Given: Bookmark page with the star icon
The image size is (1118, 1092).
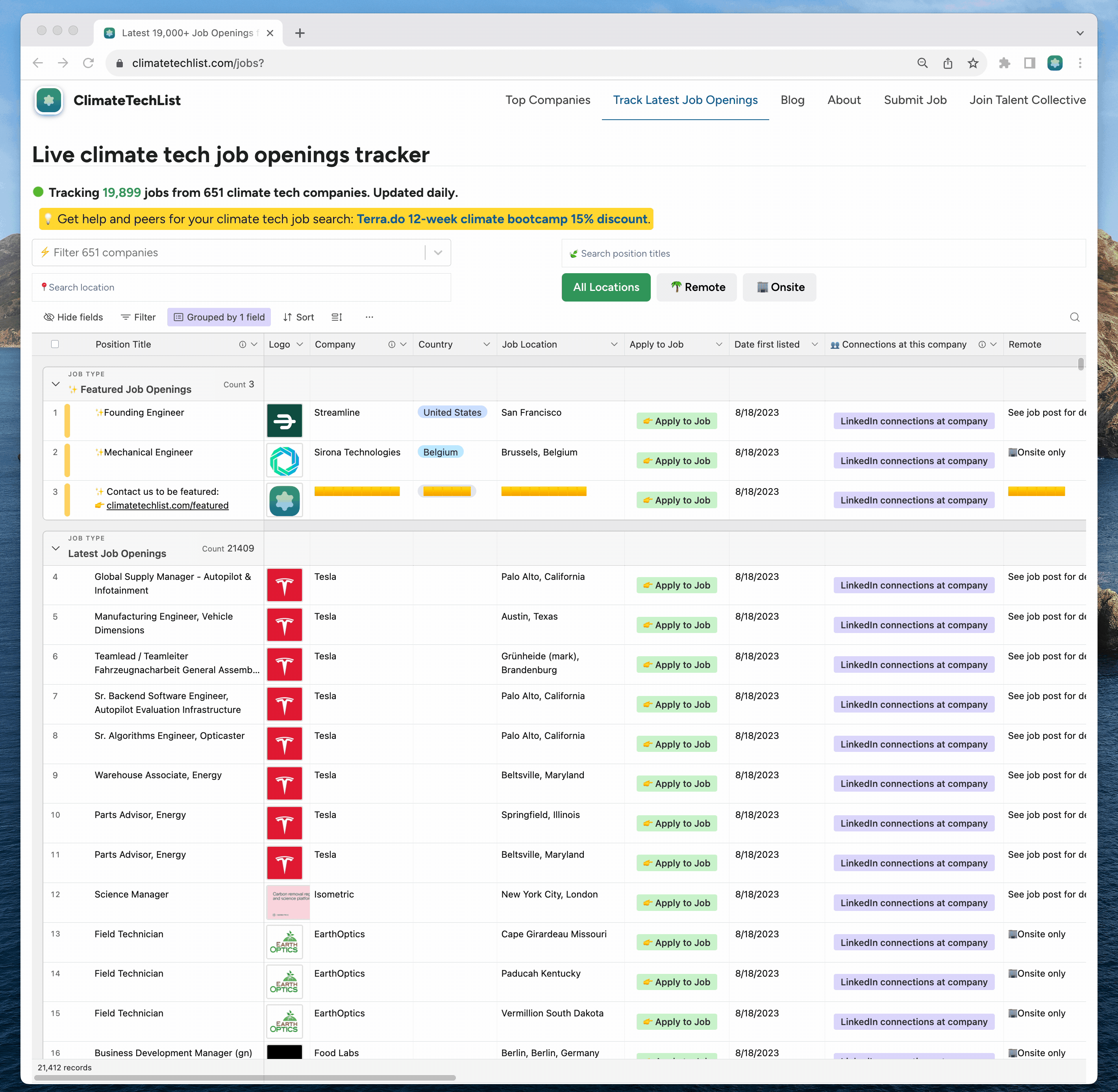Looking at the screenshot, I should (972, 63).
